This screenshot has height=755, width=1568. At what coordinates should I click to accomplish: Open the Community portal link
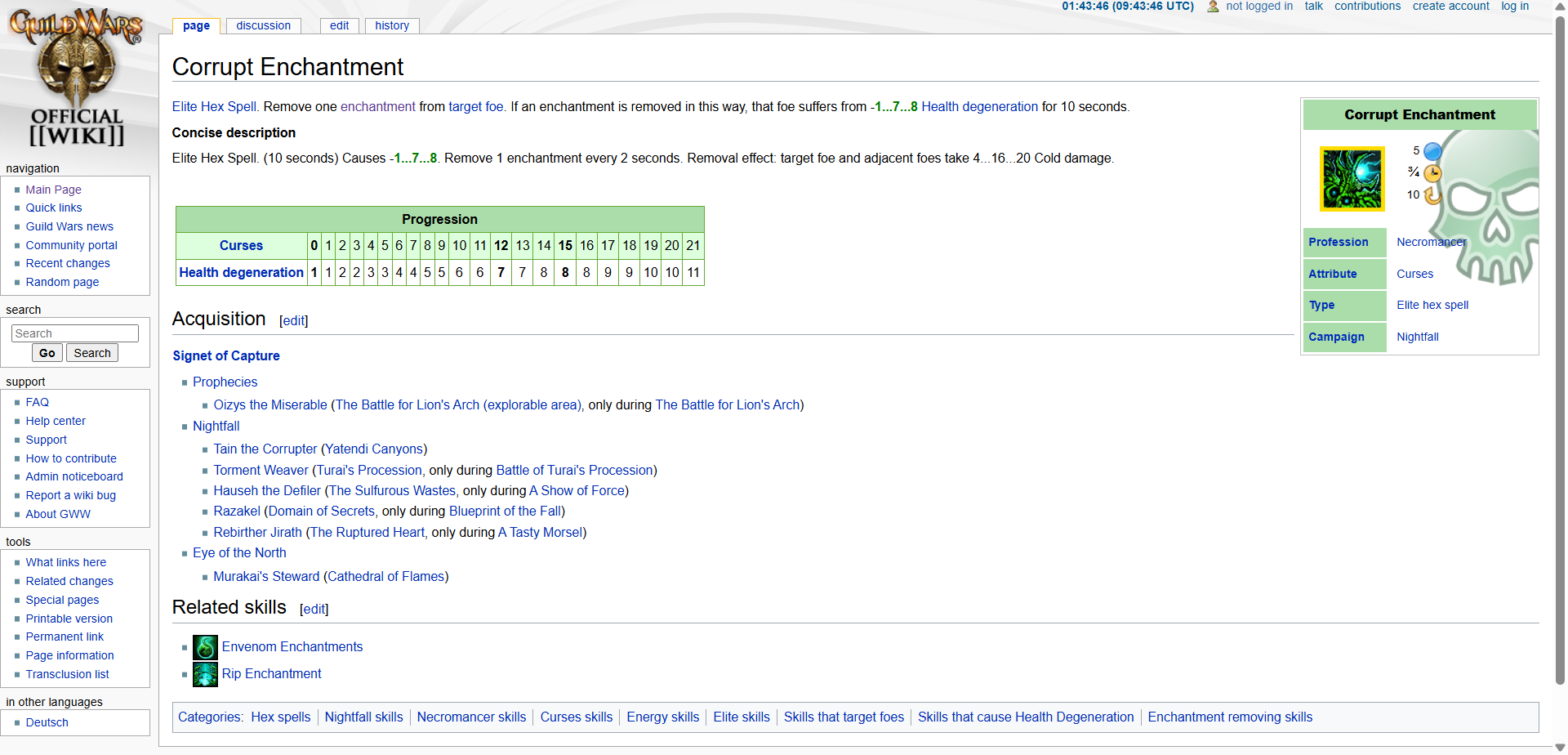click(71, 245)
